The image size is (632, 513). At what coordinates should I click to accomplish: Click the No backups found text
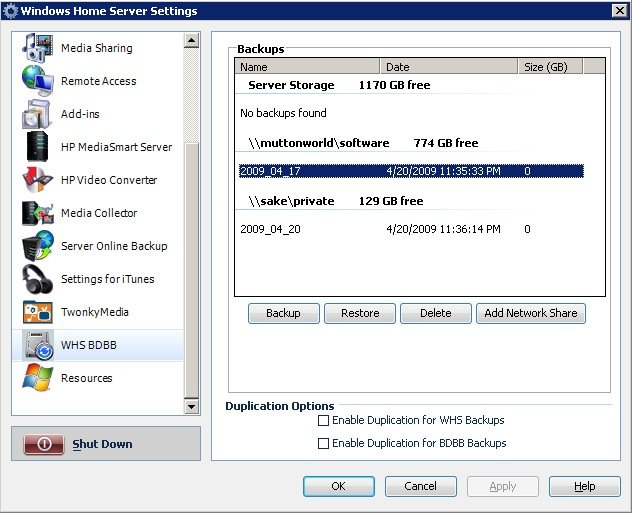283,113
